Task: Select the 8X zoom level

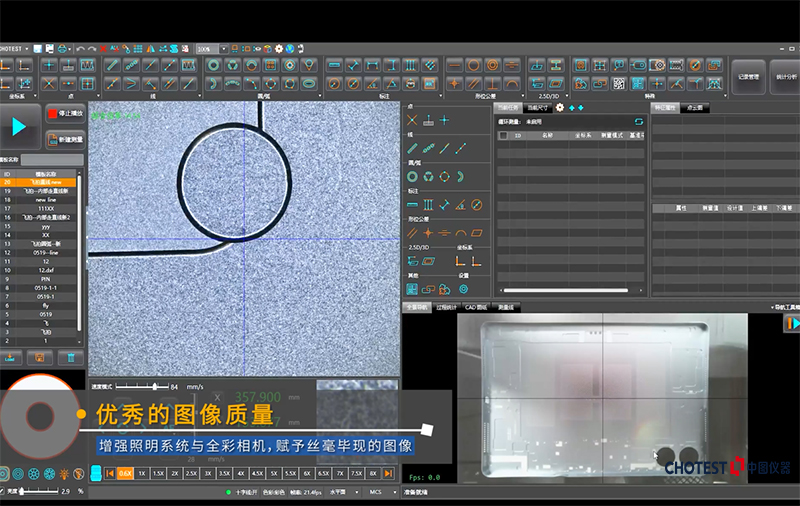Action: 373,473
